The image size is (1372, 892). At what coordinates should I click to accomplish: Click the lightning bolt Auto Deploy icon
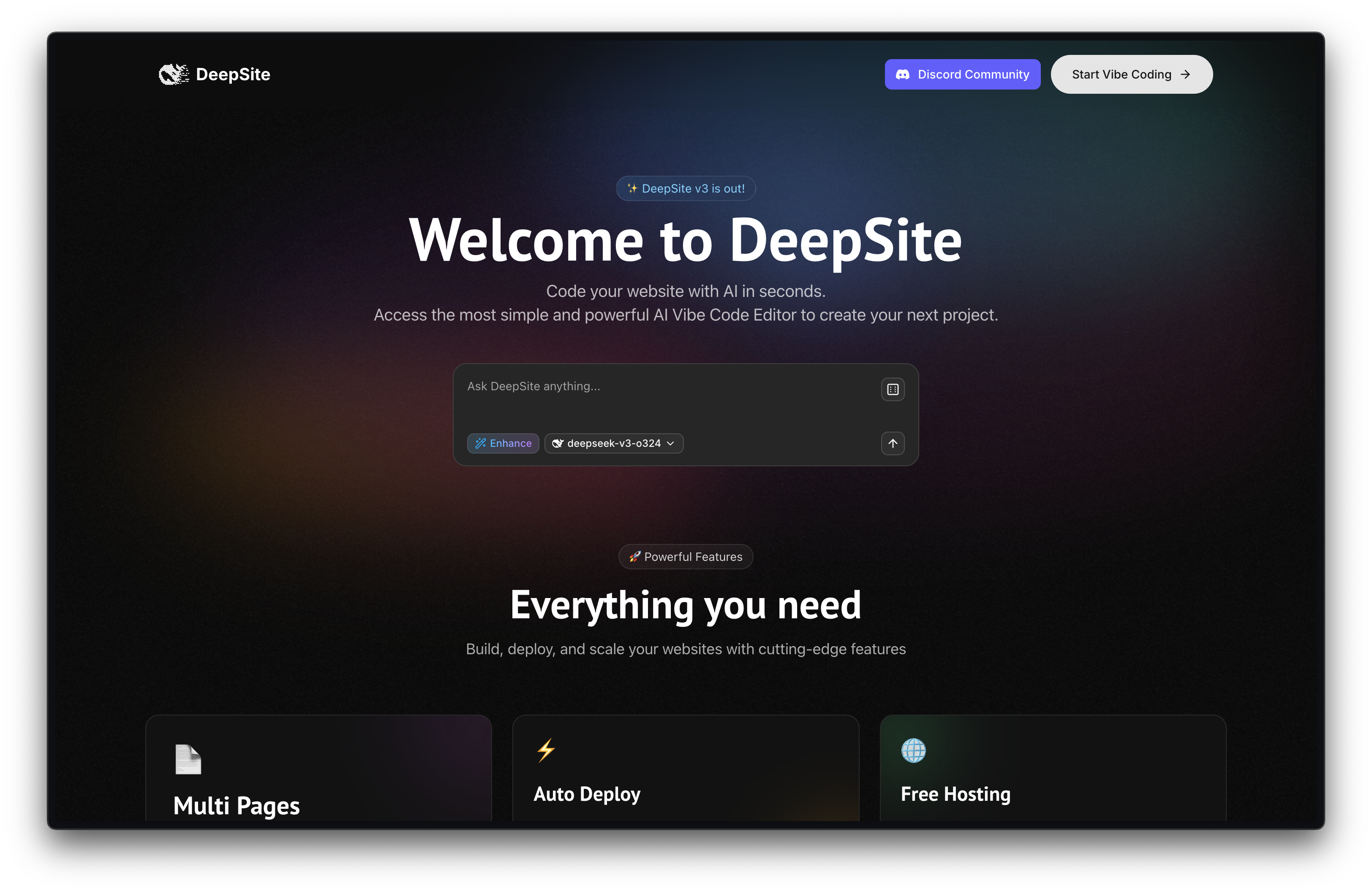[x=546, y=750]
